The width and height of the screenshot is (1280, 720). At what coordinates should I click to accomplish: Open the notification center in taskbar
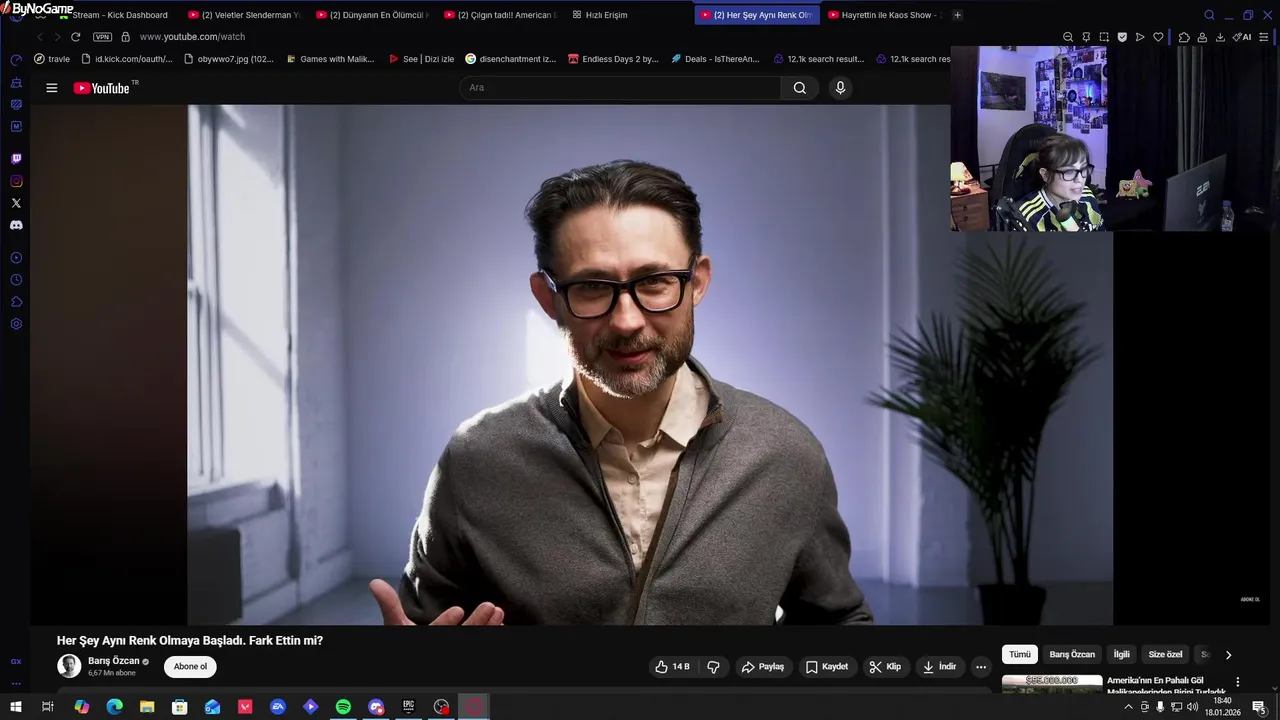[x=1259, y=707]
